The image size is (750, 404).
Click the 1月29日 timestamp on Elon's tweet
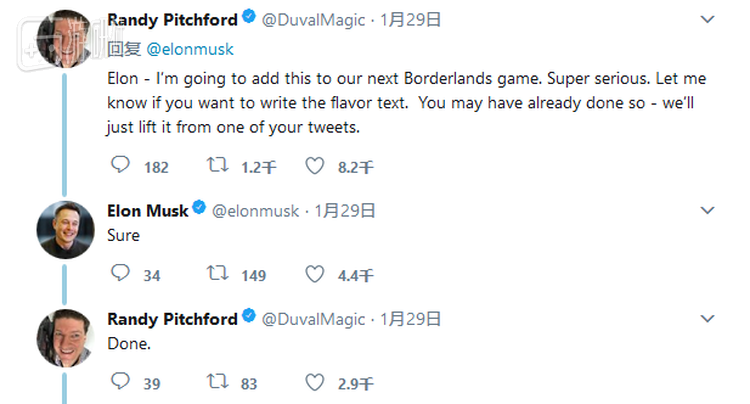point(346,210)
